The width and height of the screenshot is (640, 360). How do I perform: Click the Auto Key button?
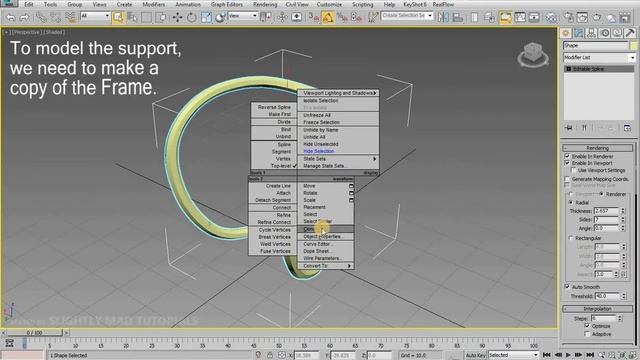476,356
